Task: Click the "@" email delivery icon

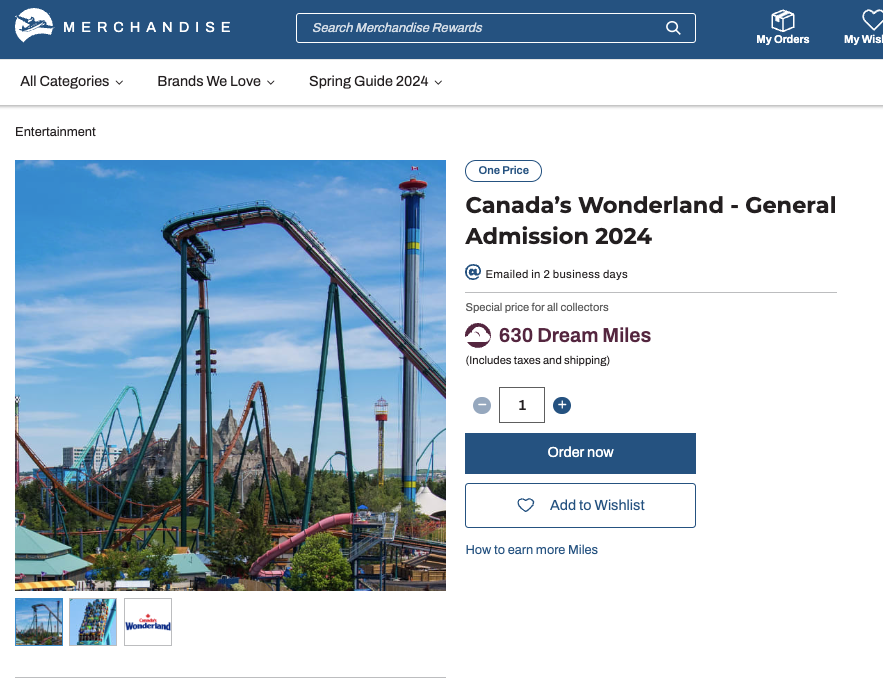Action: pyautogui.click(x=471, y=273)
